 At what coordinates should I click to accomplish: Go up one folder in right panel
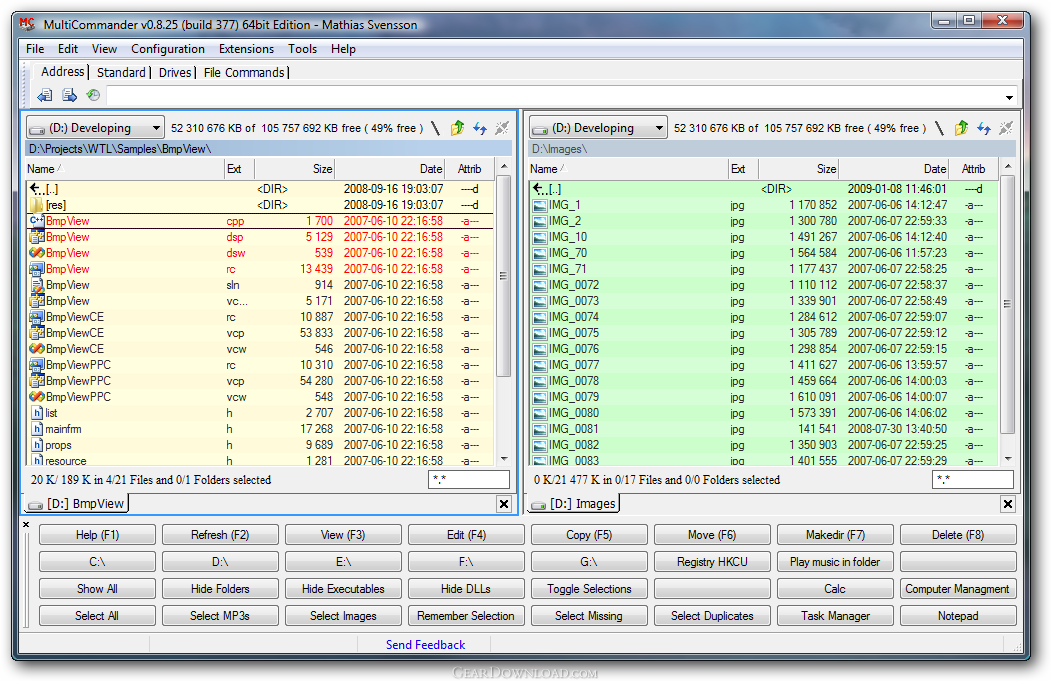[x=961, y=128]
